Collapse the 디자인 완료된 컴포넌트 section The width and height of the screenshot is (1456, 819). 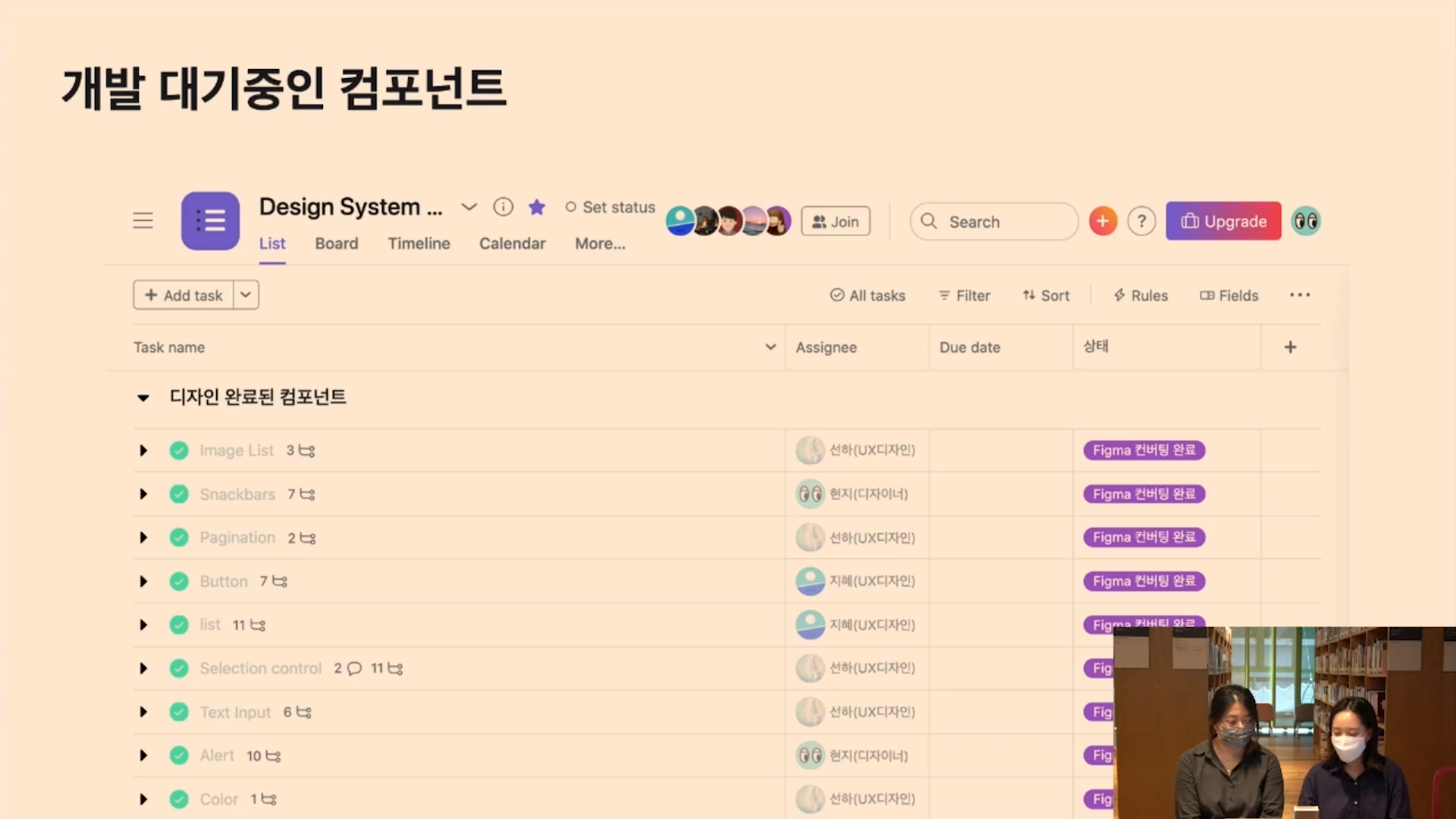pyautogui.click(x=143, y=397)
